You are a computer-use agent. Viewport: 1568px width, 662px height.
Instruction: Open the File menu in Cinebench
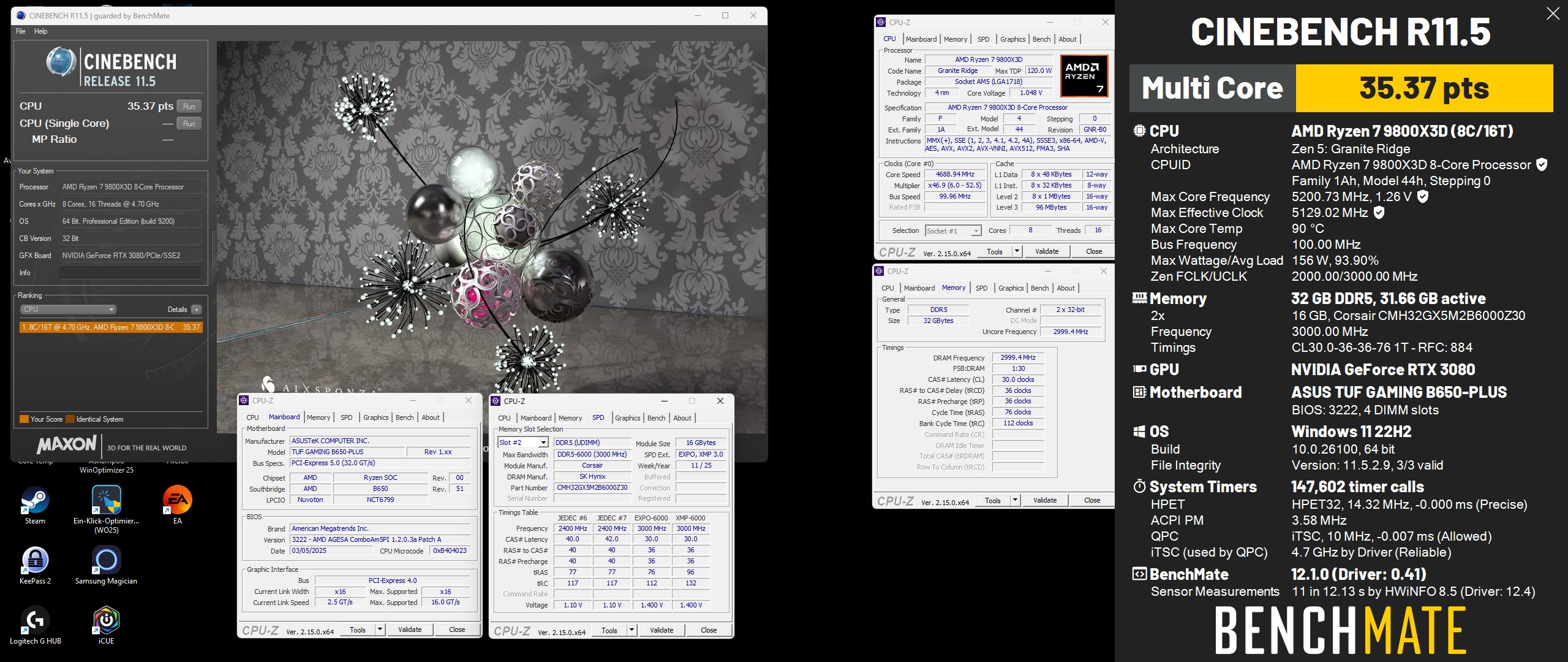(21, 31)
